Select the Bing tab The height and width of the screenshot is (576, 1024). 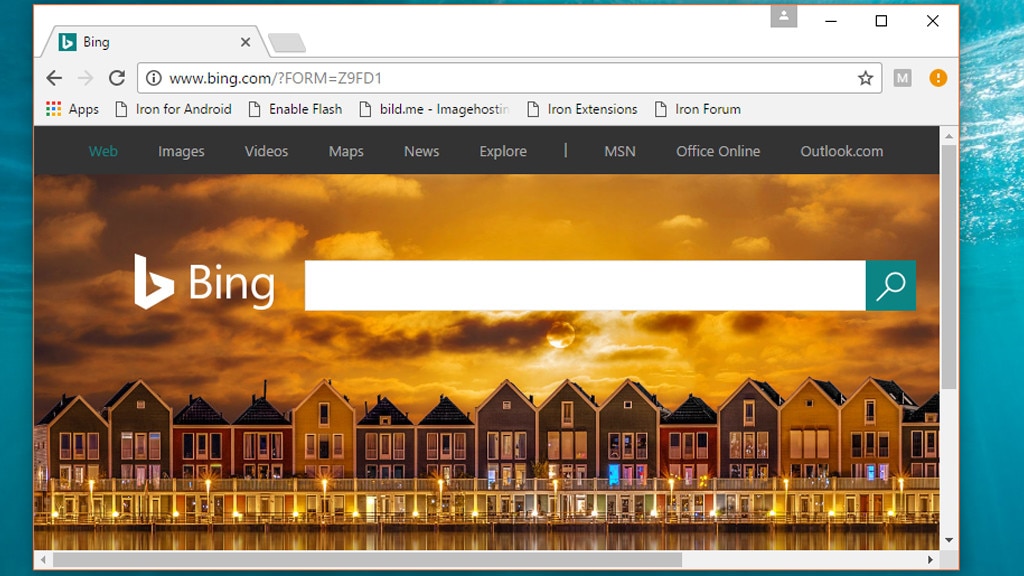tap(154, 42)
